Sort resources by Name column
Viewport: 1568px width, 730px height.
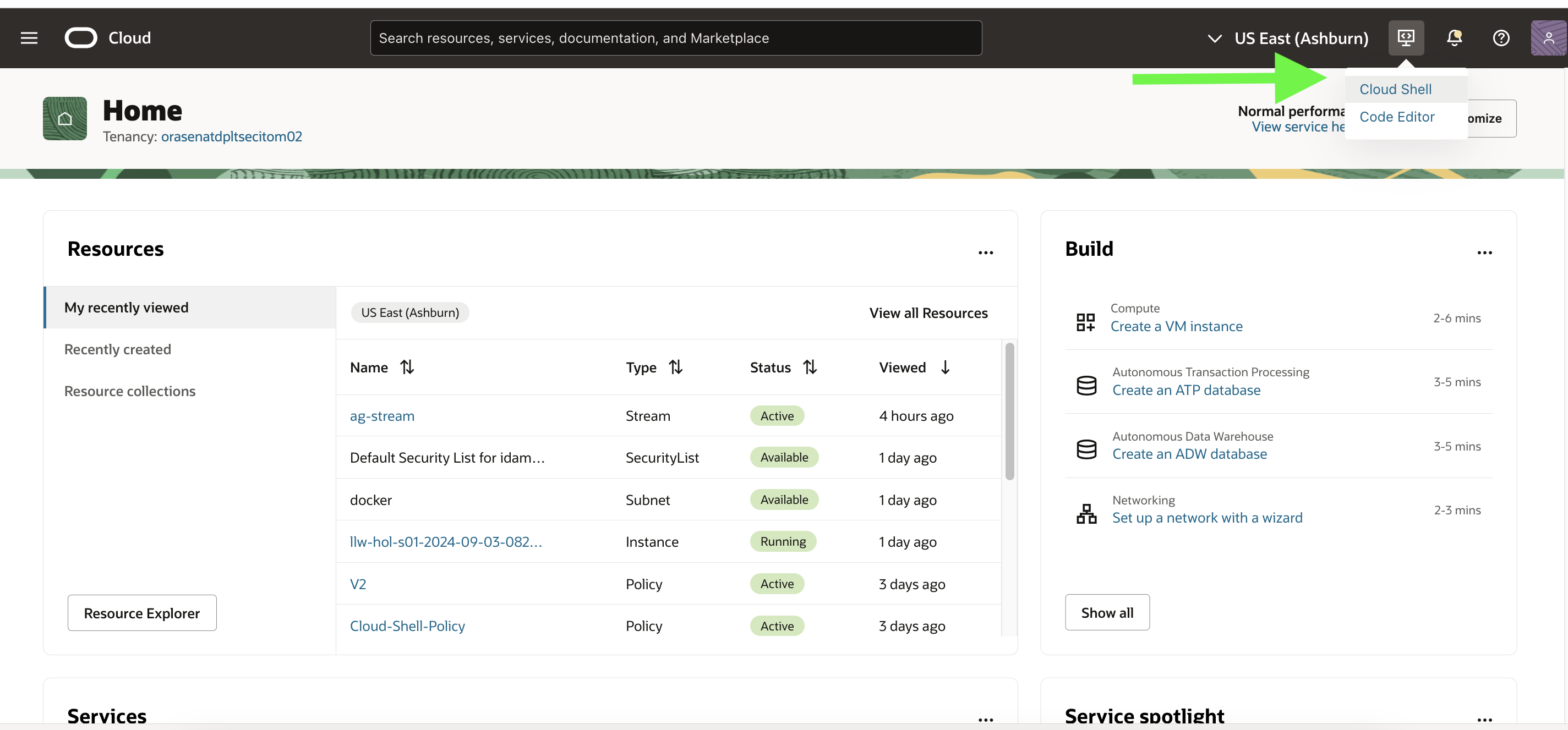coord(407,367)
